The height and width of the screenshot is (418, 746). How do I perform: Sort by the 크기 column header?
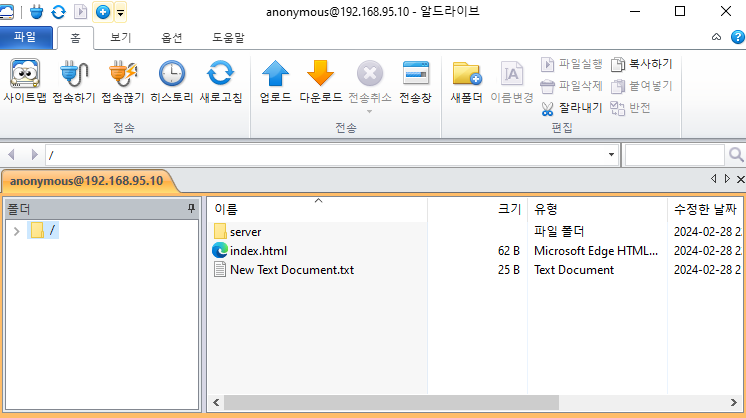(477, 209)
